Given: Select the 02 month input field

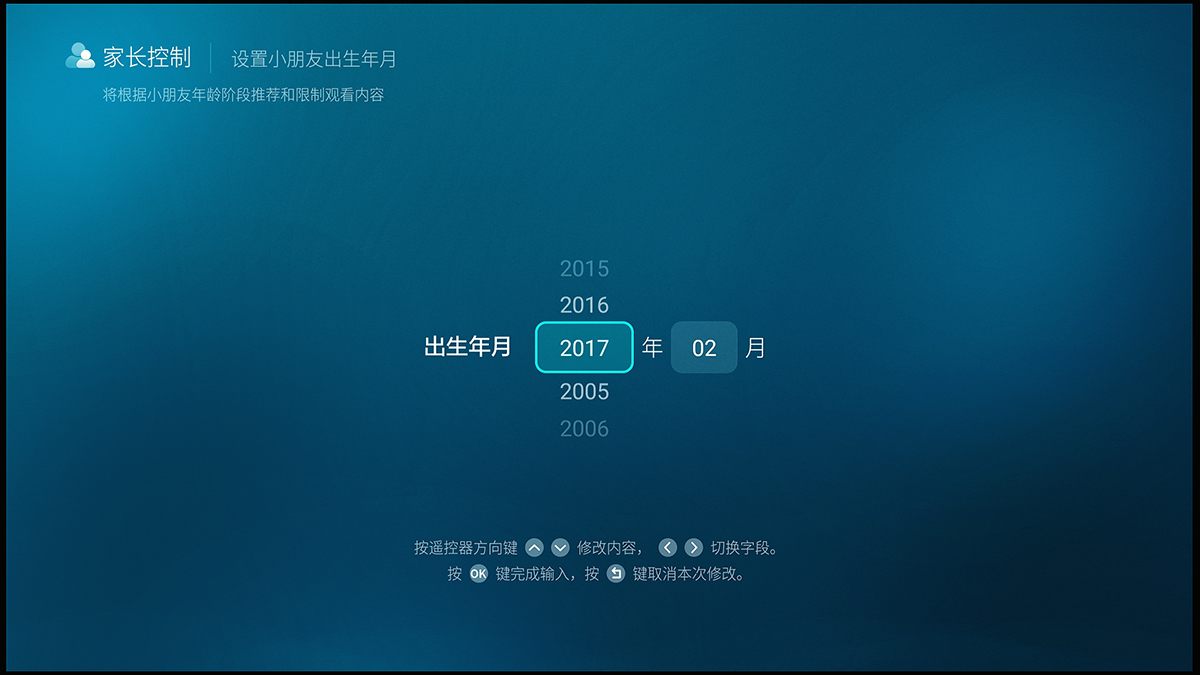Looking at the screenshot, I should coord(704,347).
